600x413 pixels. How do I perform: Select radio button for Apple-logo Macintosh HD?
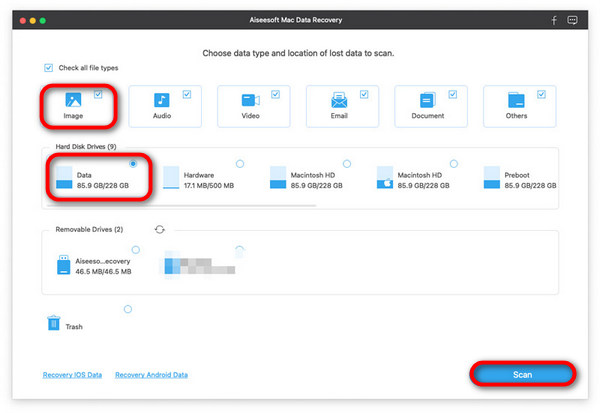click(x=454, y=164)
